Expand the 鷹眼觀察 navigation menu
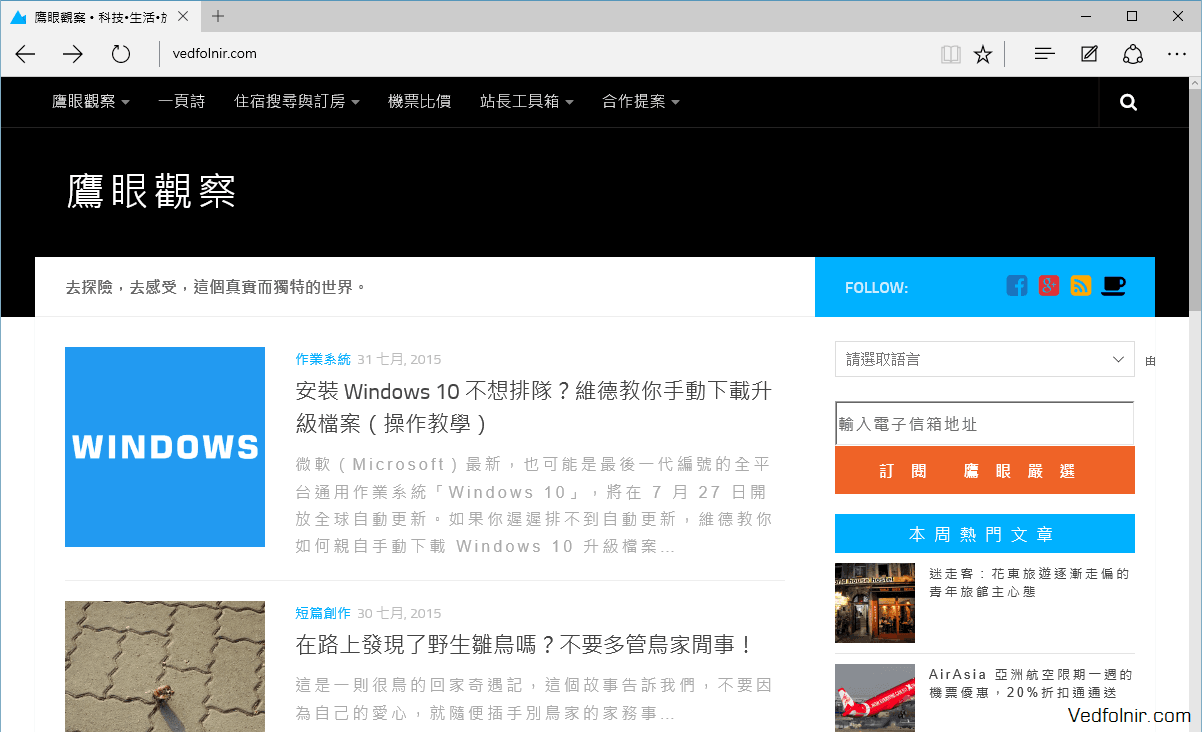1202x732 pixels. click(x=91, y=101)
